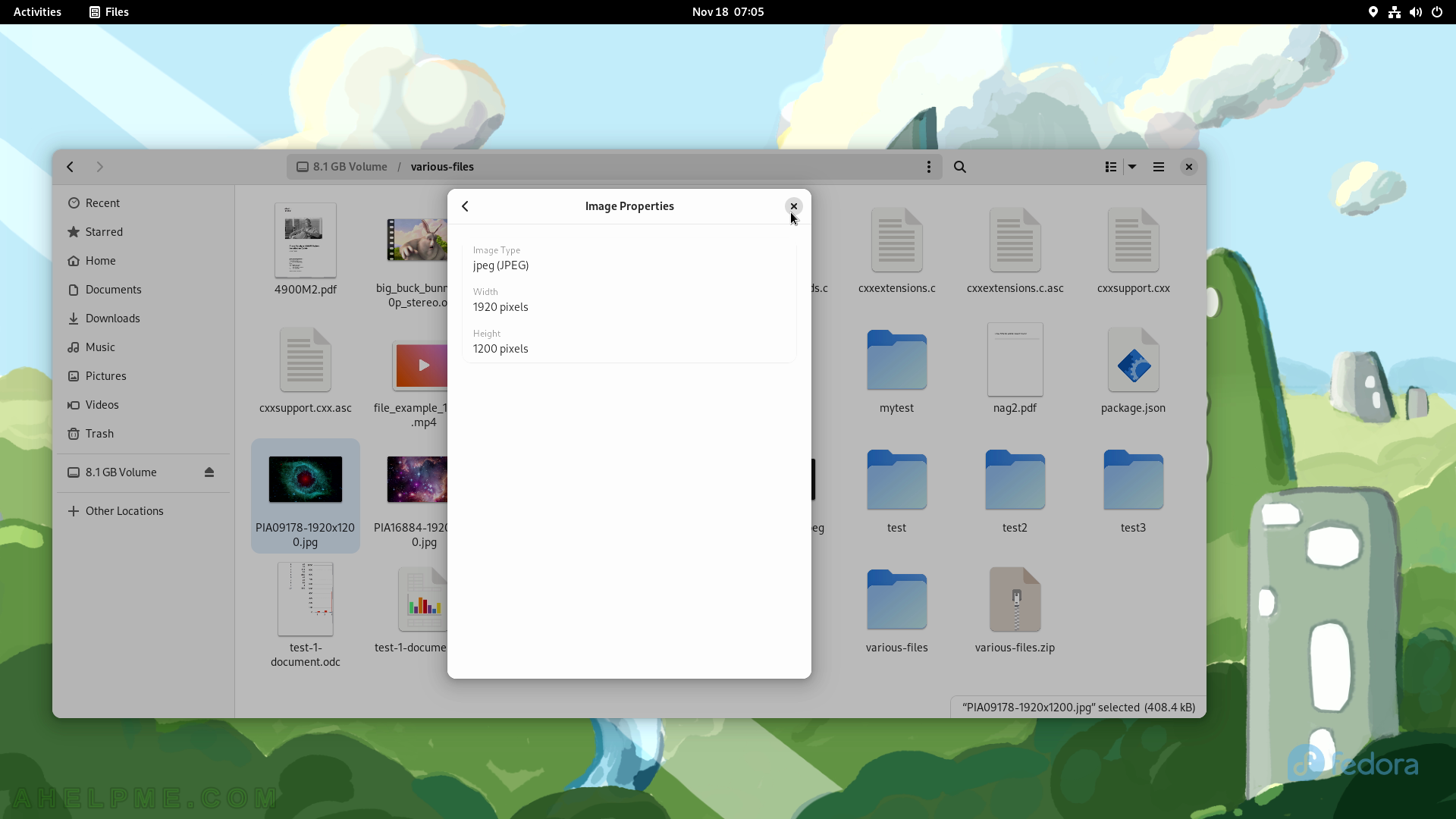Open Videos in sidebar

coord(143,405)
